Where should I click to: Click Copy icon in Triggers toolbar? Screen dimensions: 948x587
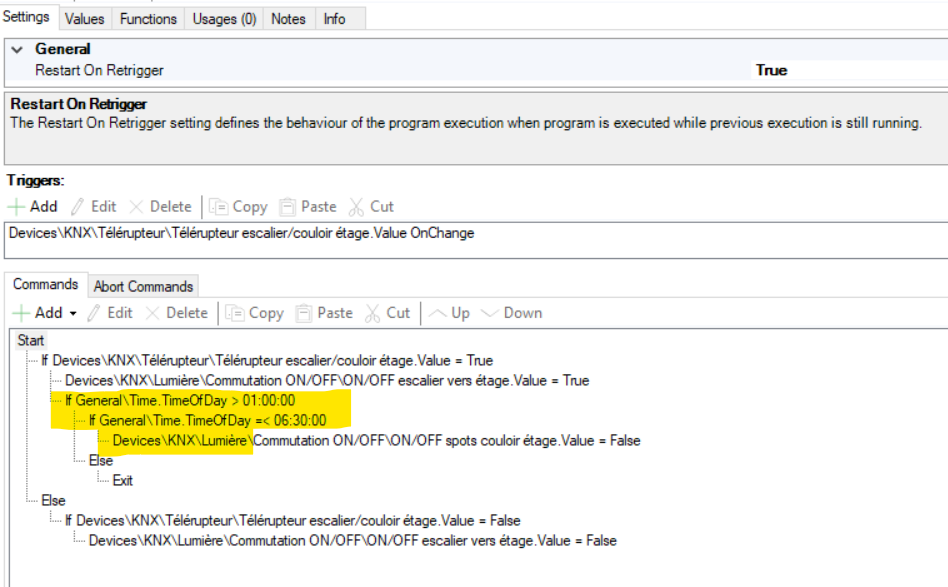[x=220, y=207]
